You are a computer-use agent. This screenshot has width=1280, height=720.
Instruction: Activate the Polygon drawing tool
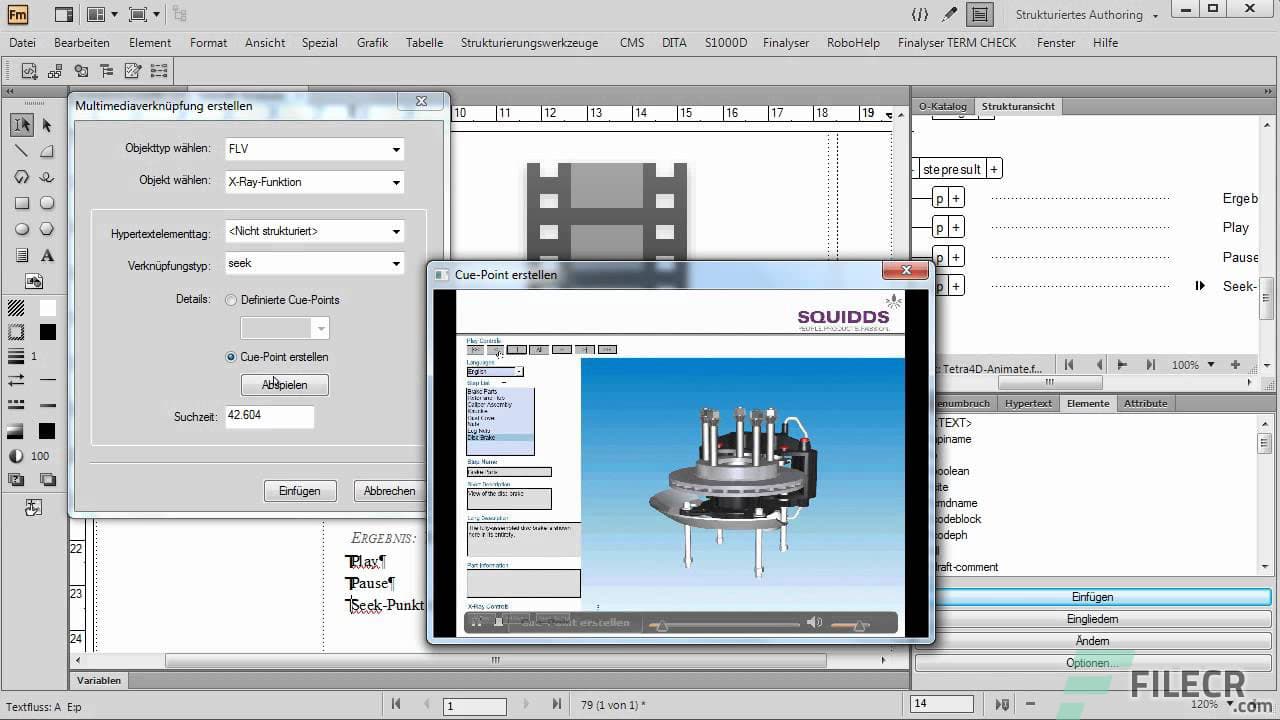pyautogui.click(x=47, y=229)
